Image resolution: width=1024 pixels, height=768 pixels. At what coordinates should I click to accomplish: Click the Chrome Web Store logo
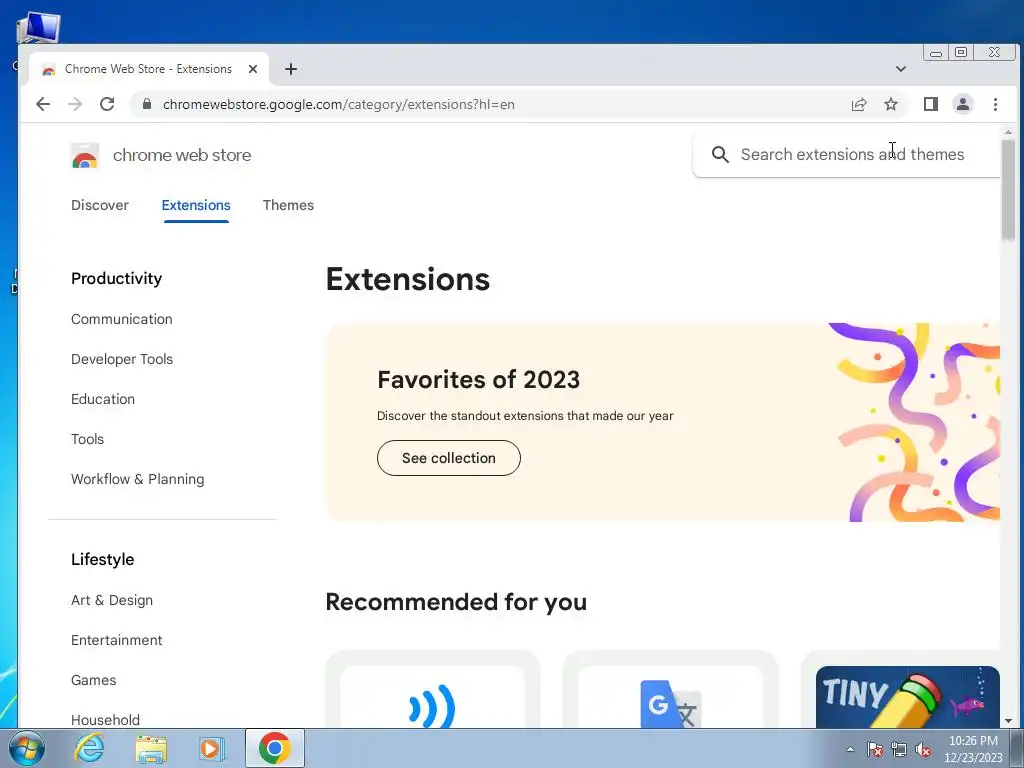click(85, 155)
